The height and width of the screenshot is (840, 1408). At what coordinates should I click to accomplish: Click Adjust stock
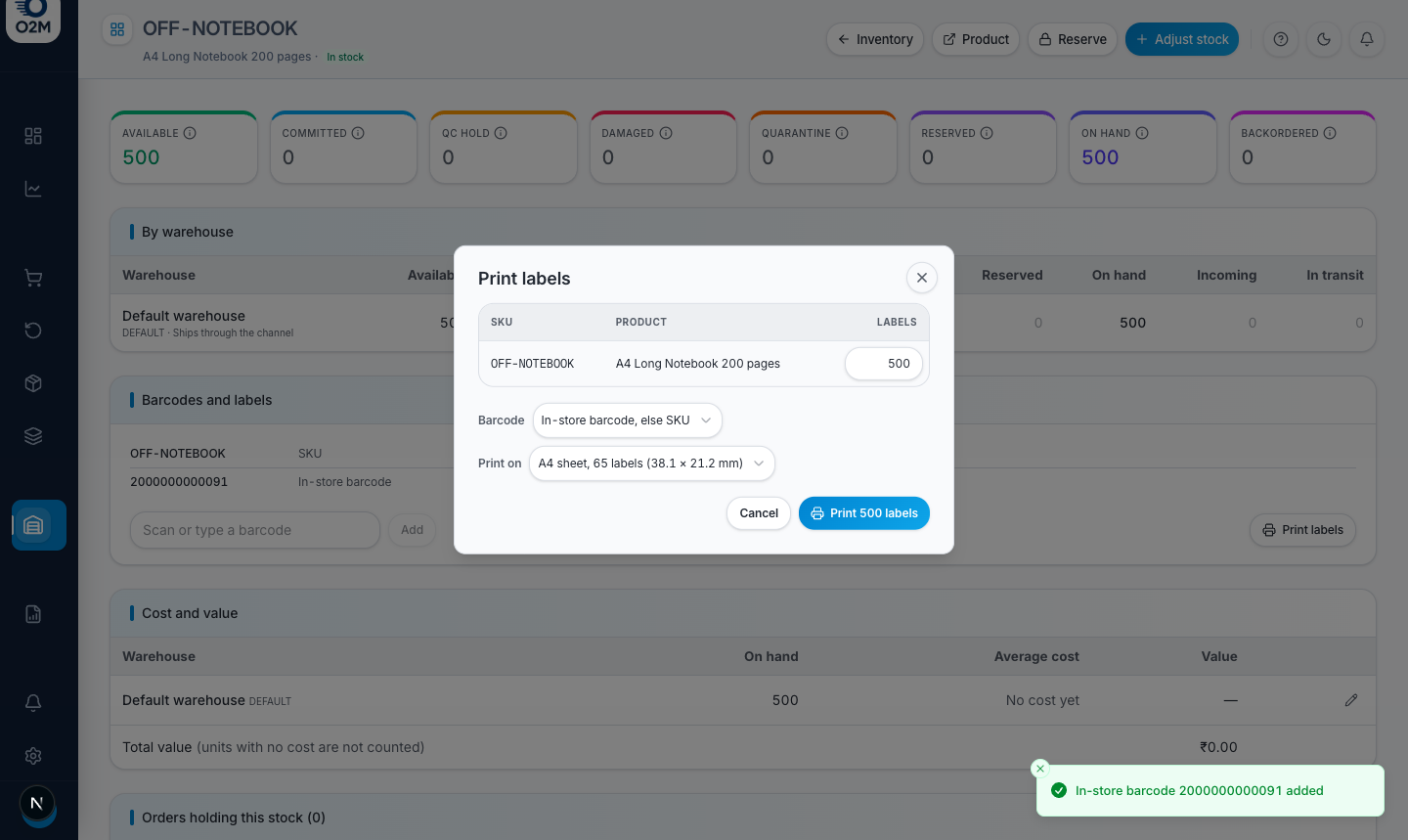[1182, 39]
